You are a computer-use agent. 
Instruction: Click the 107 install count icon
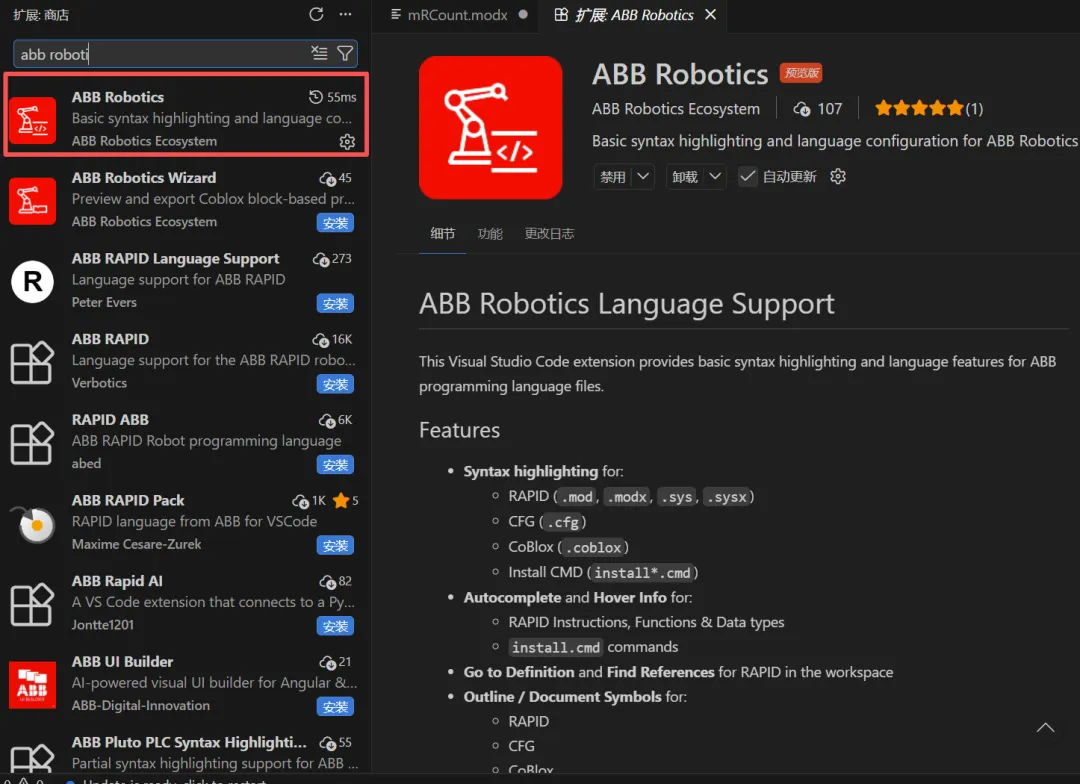tap(802, 109)
